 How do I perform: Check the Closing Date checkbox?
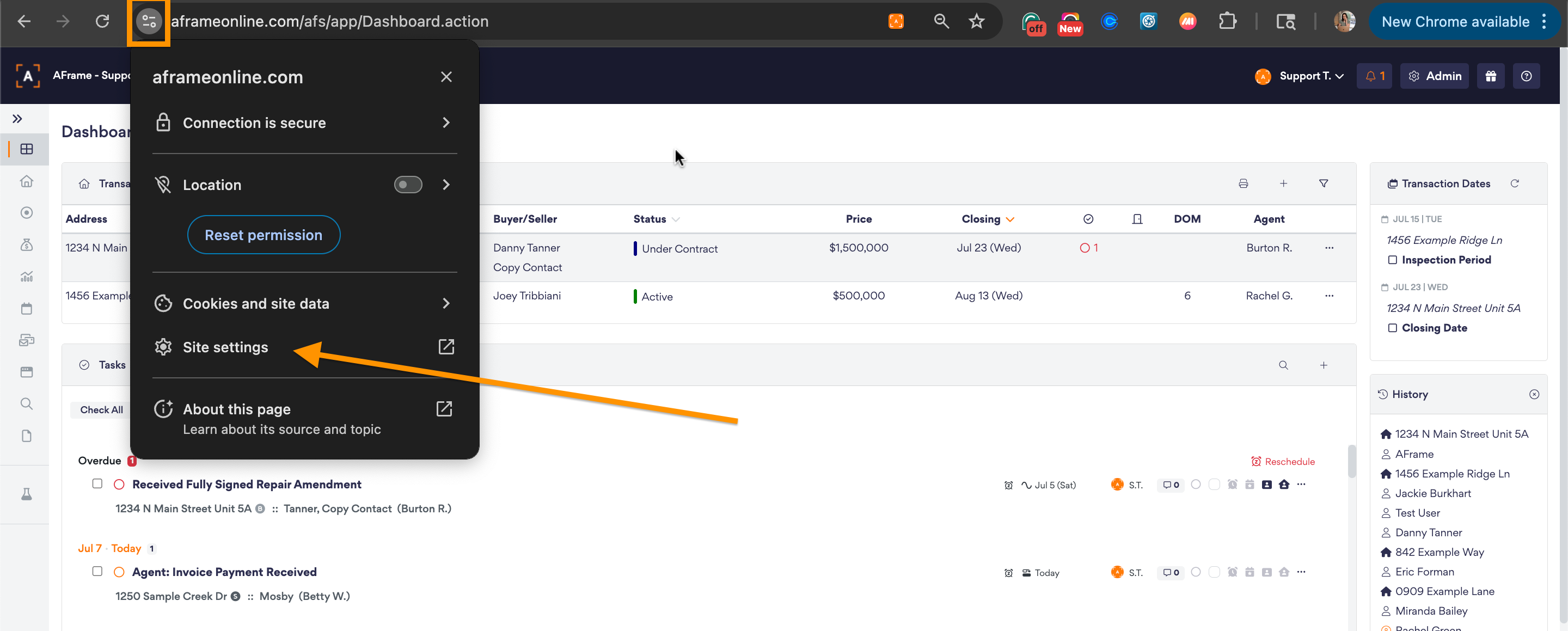click(1392, 328)
